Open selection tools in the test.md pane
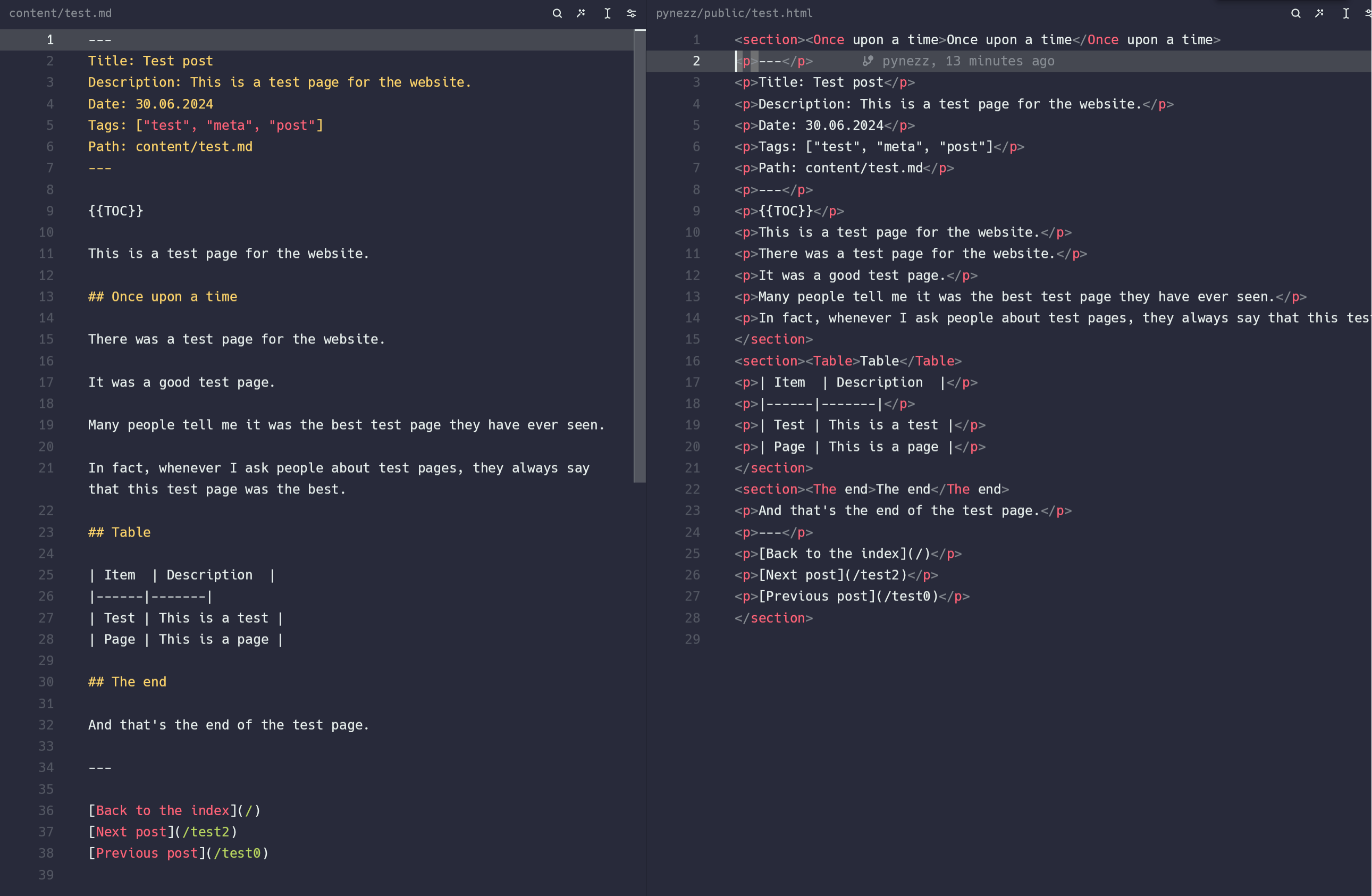The height and width of the screenshot is (896, 1372). pyautogui.click(x=607, y=13)
